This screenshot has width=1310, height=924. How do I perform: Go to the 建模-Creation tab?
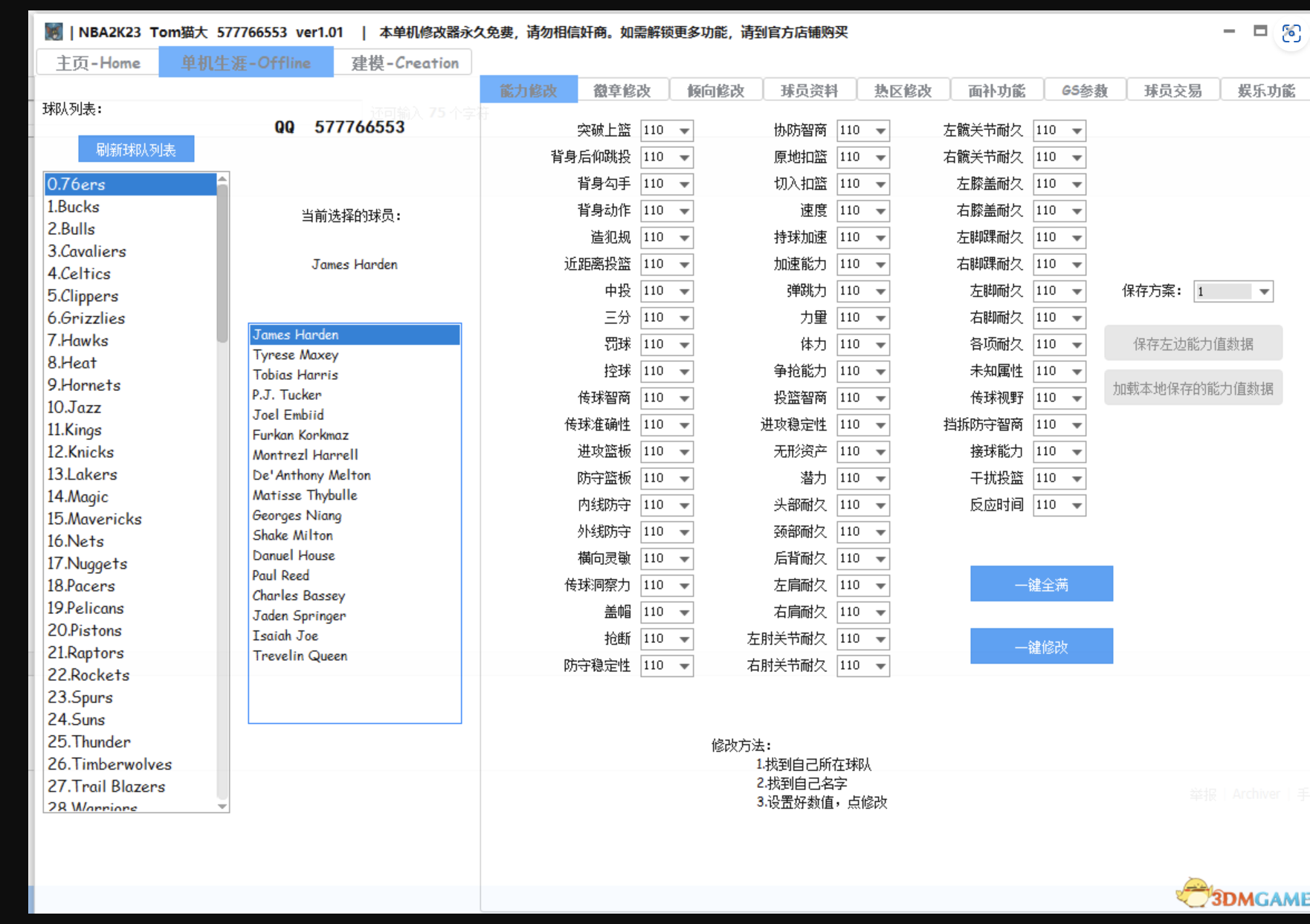404,63
